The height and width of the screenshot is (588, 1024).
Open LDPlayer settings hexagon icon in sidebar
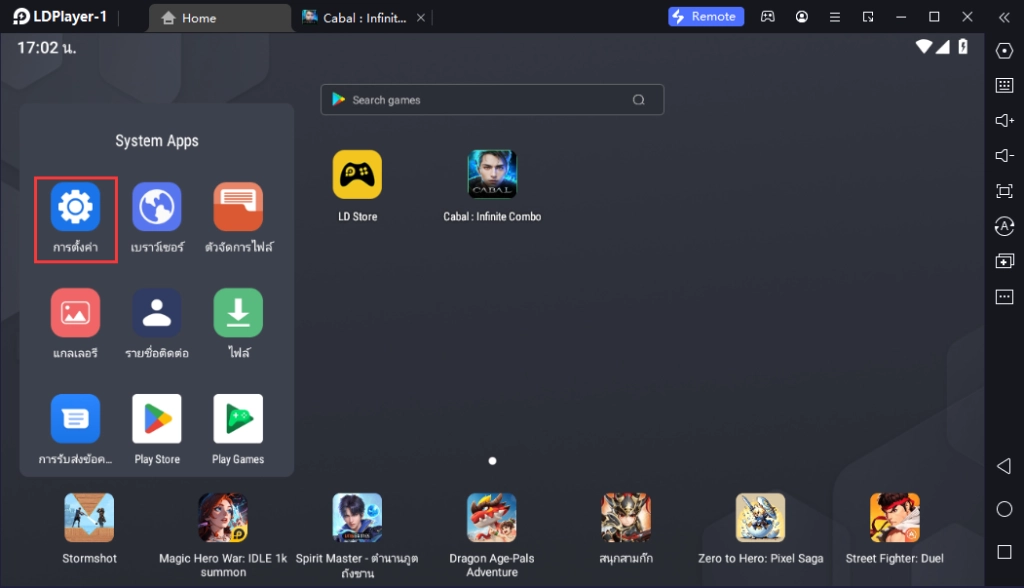click(x=1004, y=50)
